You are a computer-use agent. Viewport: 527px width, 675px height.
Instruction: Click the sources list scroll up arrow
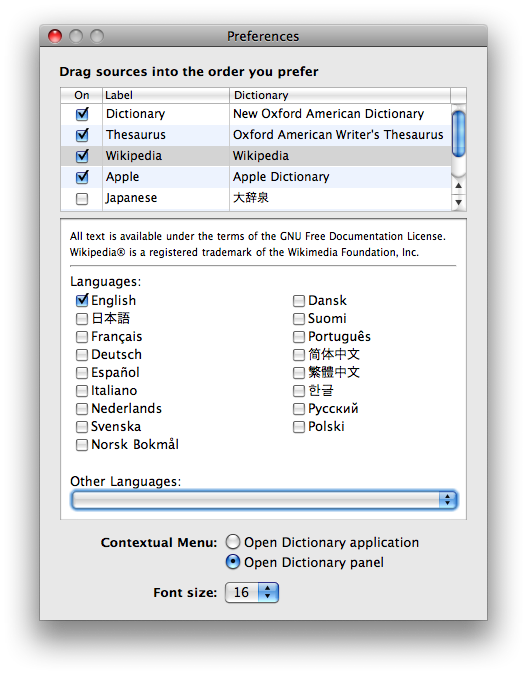pyautogui.click(x=459, y=186)
